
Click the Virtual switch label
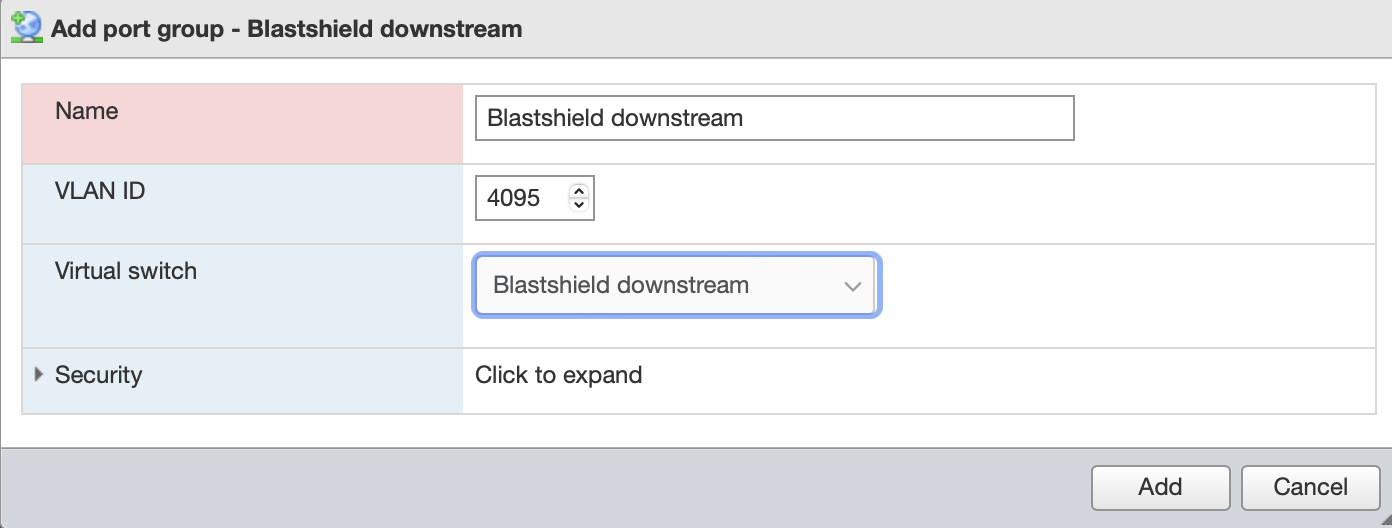126,271
